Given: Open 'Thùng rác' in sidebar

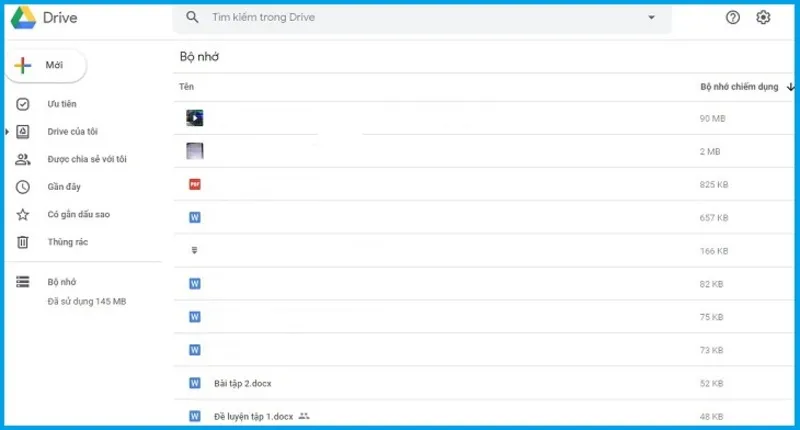Looking at the screenshot, I should coord(67,242).
